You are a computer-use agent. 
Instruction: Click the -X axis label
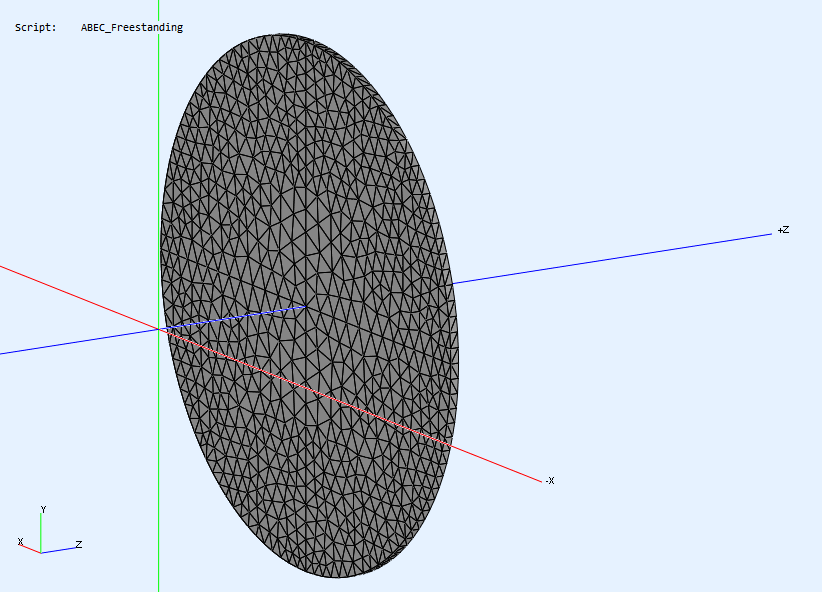[x=549, y=480]
